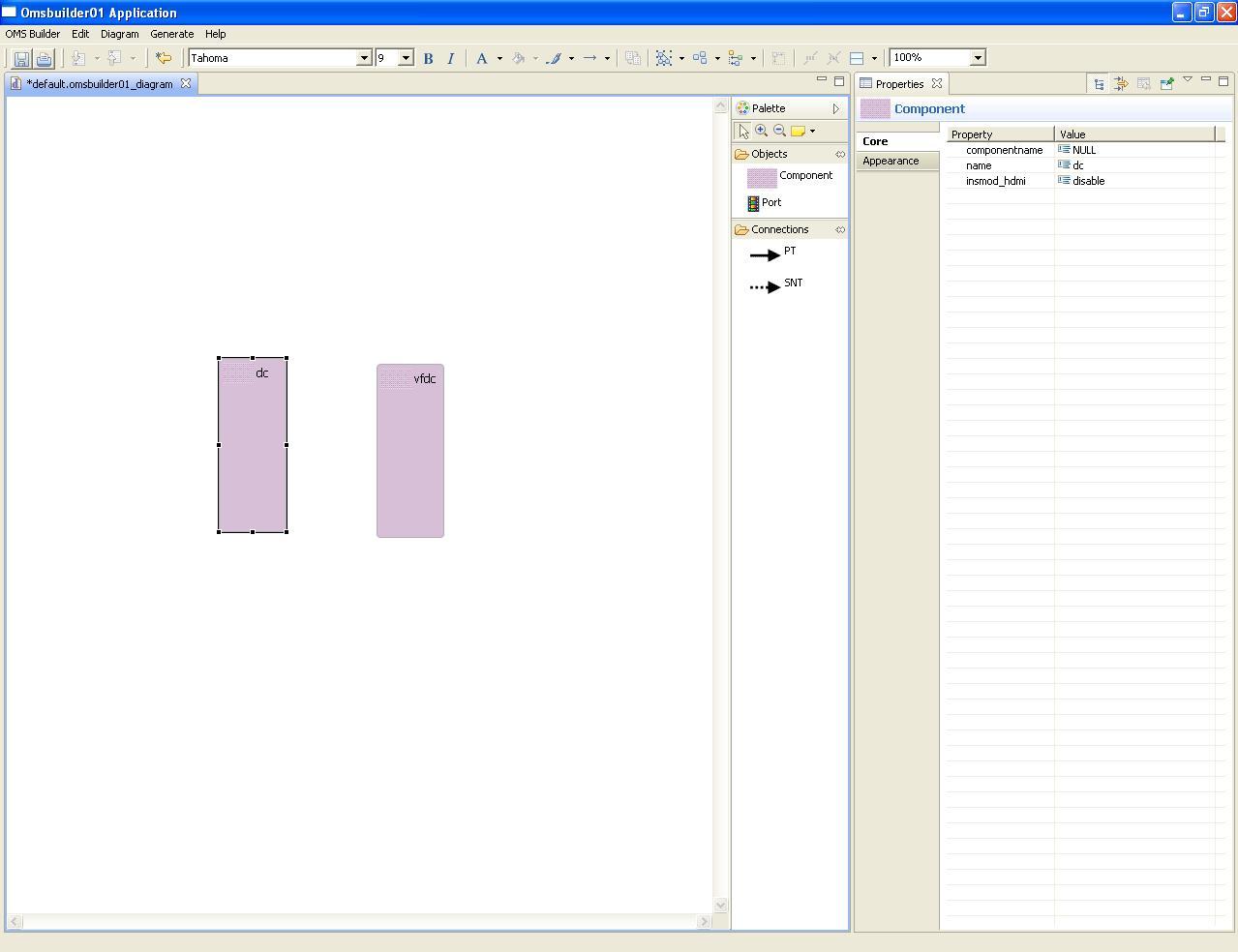Select the SNT connection tool
Image resolution: width=1238 pixels, height=952 pixels.
(776, 285)
